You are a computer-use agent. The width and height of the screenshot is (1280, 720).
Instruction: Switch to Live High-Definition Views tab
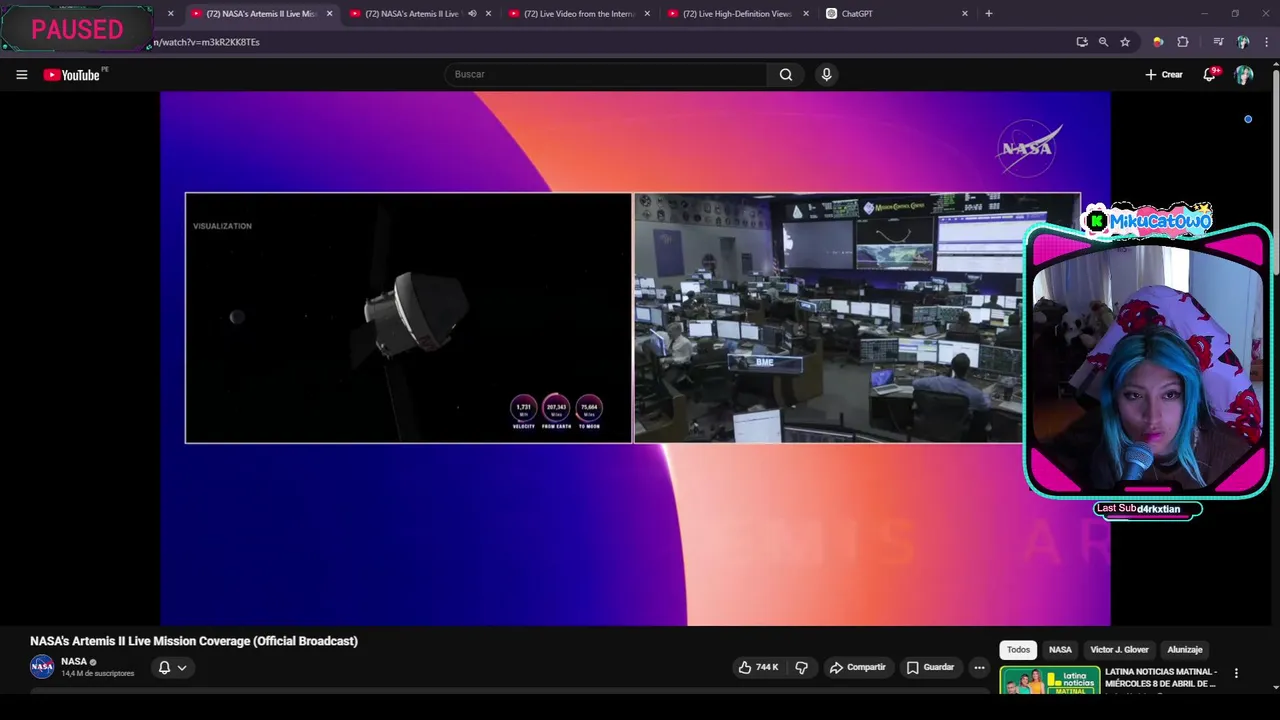tap(737, 14)
